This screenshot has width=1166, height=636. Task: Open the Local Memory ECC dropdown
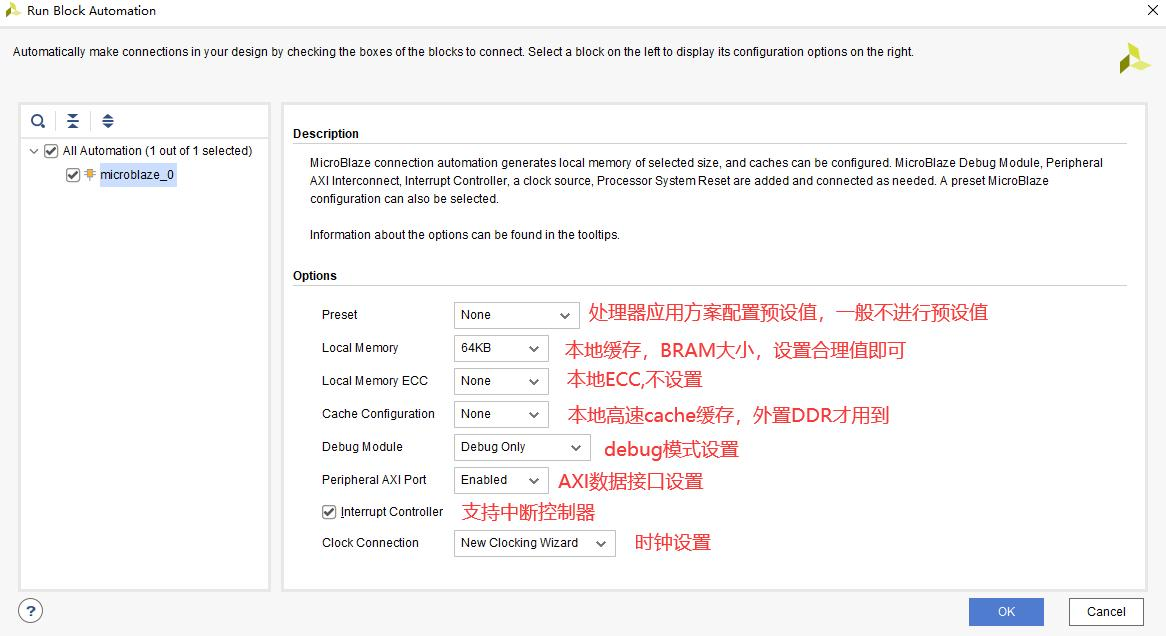(500, 381)
